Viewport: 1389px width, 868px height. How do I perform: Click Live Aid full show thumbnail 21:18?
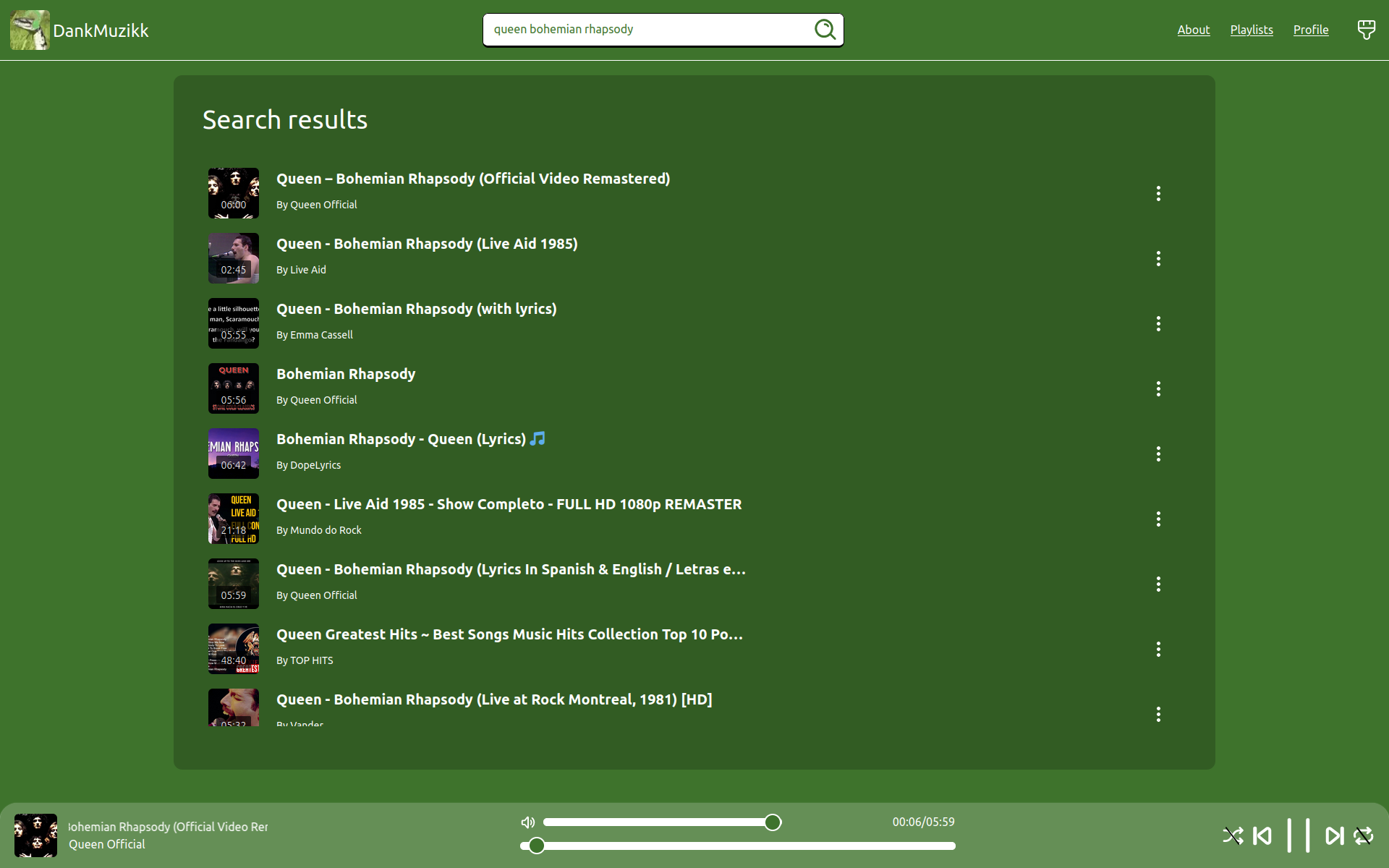pos(234,519)
